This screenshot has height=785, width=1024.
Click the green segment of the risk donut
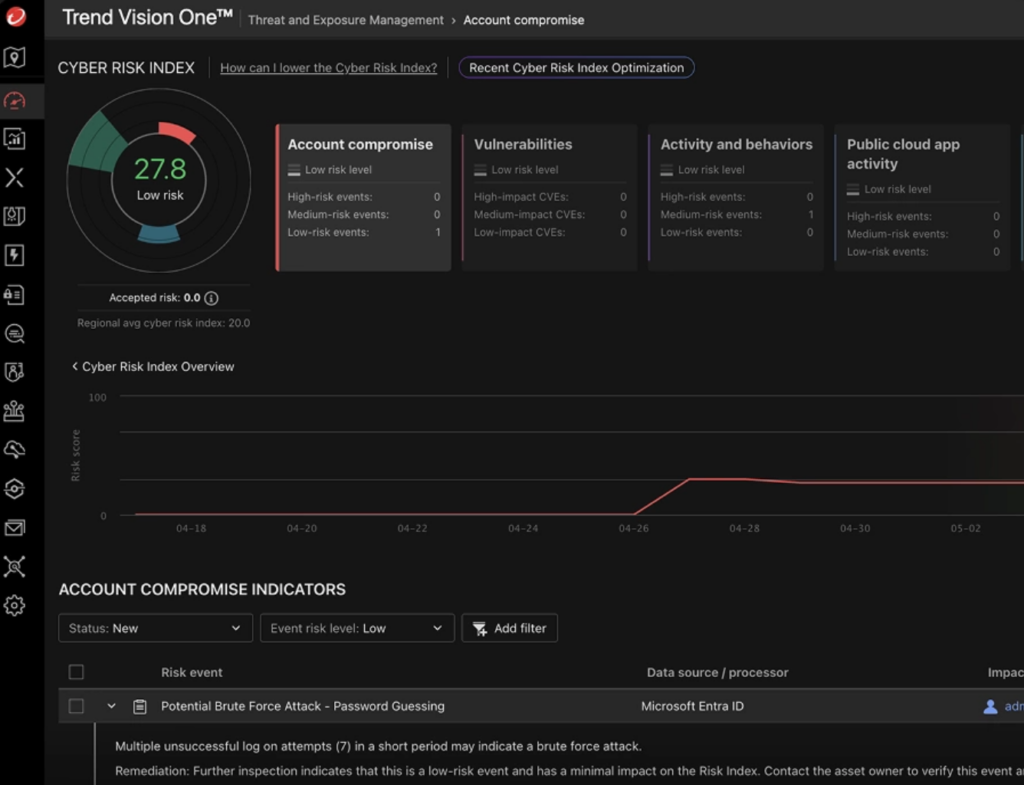[97, 144]
